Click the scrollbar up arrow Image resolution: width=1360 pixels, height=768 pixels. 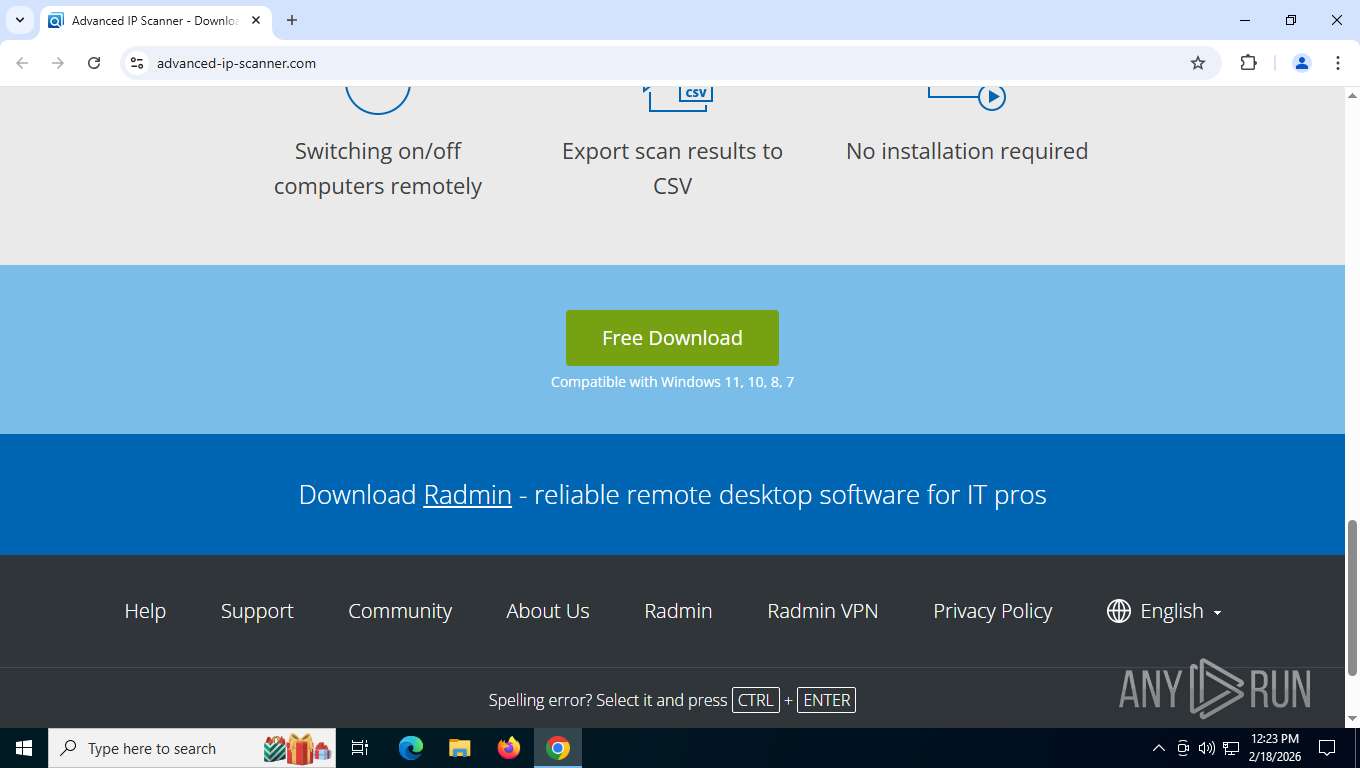pos(1352,95)
